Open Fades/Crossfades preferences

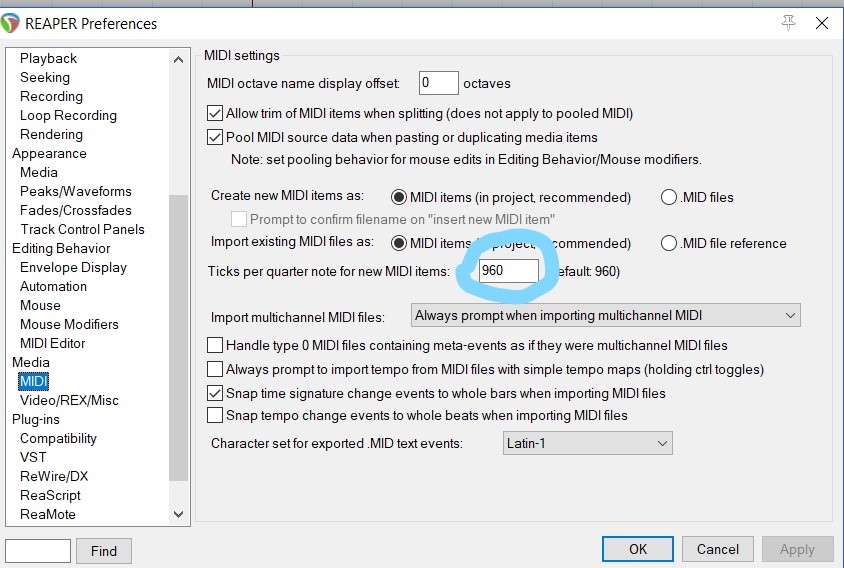(75, 210)
